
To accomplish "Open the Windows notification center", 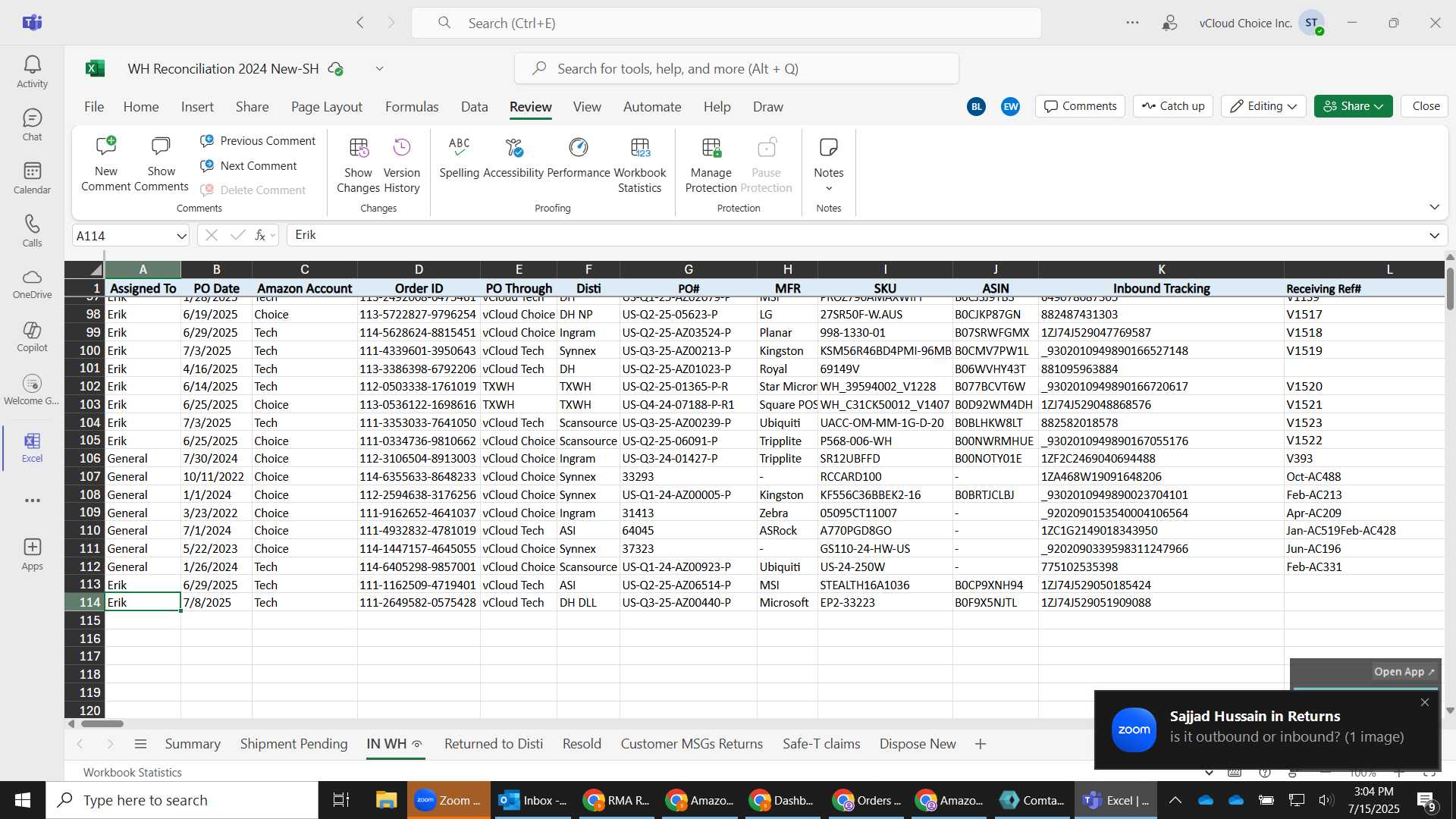I will (x=1426, y=800).
